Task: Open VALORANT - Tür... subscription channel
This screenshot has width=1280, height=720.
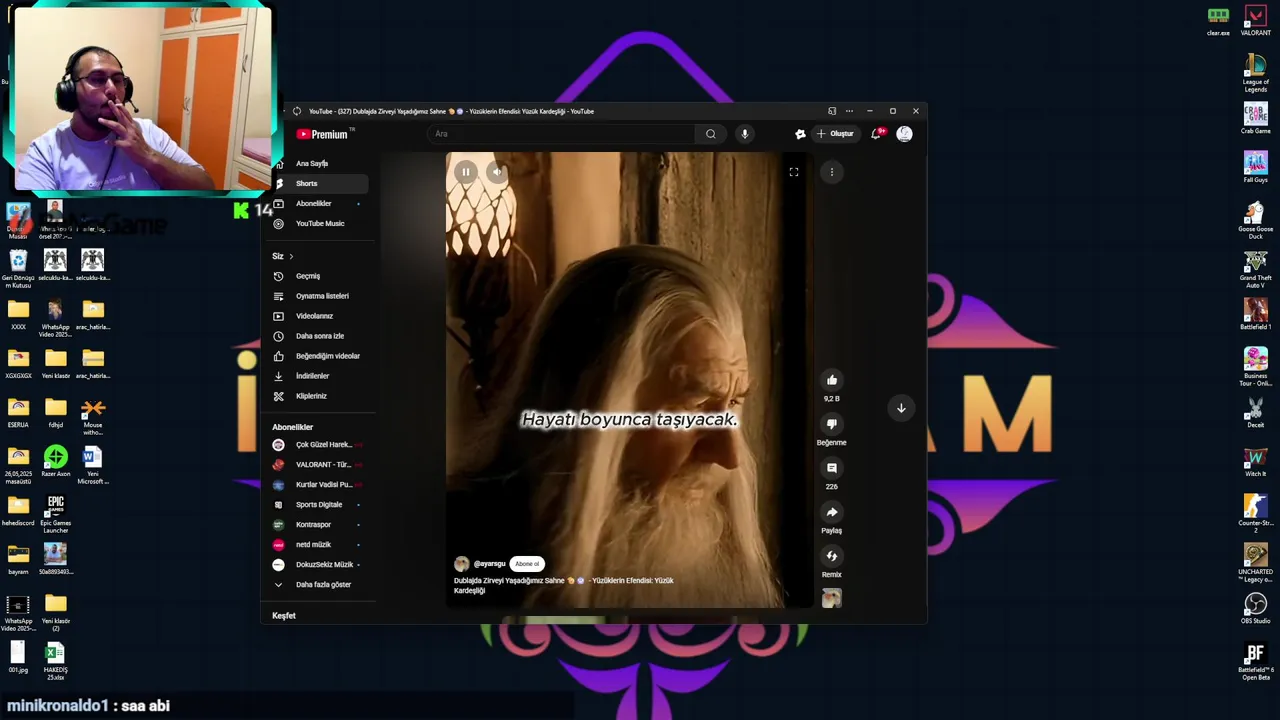Action: (318, 464)
